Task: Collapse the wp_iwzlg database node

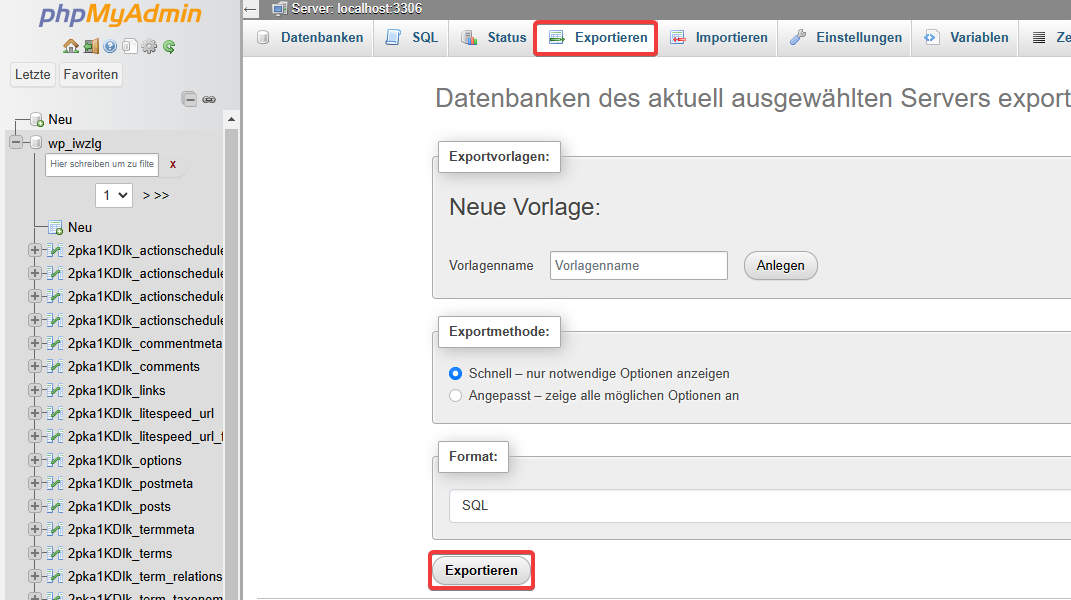Action: coord(16,143)
